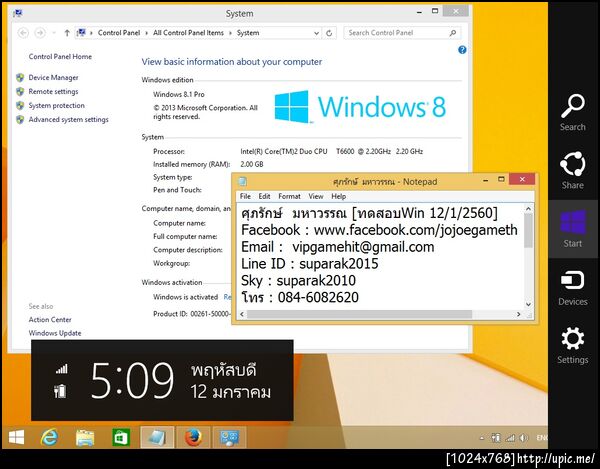The width and height of the screenshot is (600, 469).
Task: Click Notepad horizontal scrollbar thumb
Action: (359, 314)
